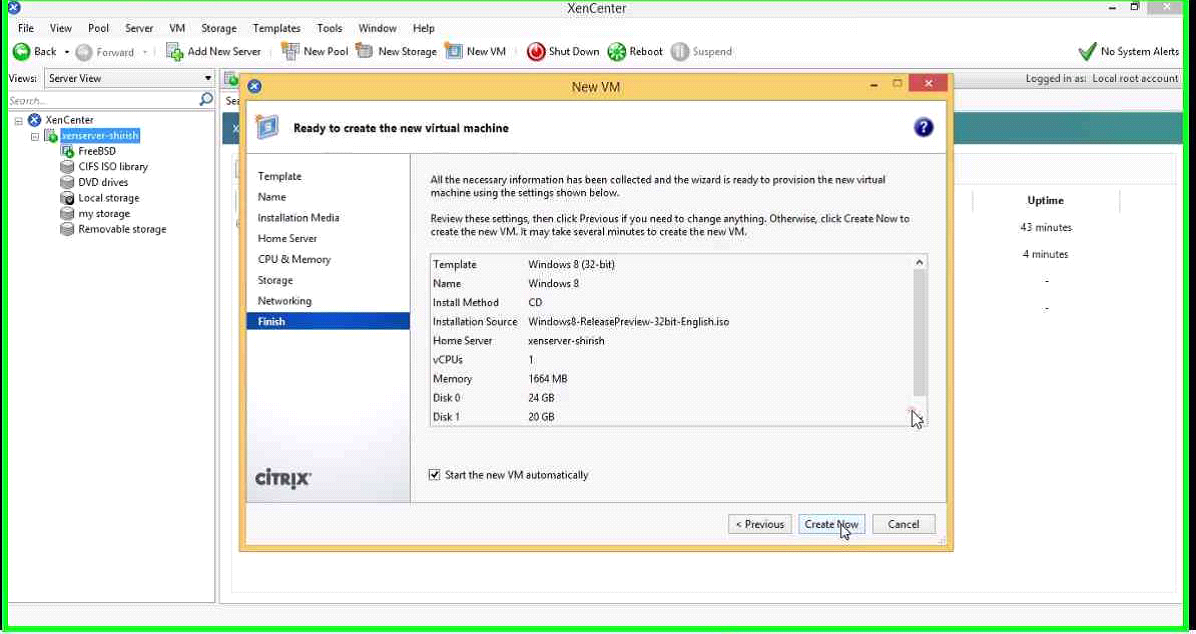Click the XenCenter logo in title bar
The image size is (1196, 634).
(x=14, y=8)
